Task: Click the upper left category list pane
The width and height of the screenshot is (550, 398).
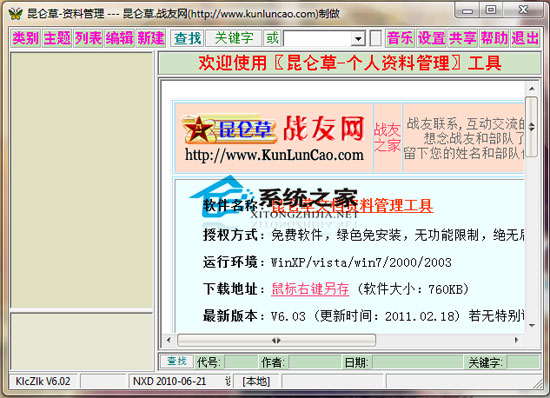Action: 82,180
